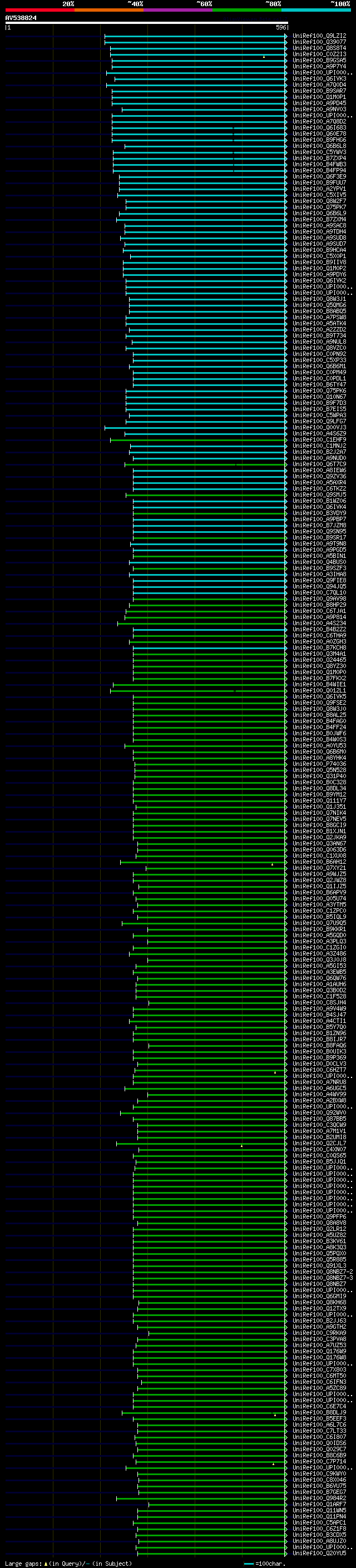
Task: Click the cyan alignment bar for UniRef100_Q9LZI2
Action: point(196,36)
